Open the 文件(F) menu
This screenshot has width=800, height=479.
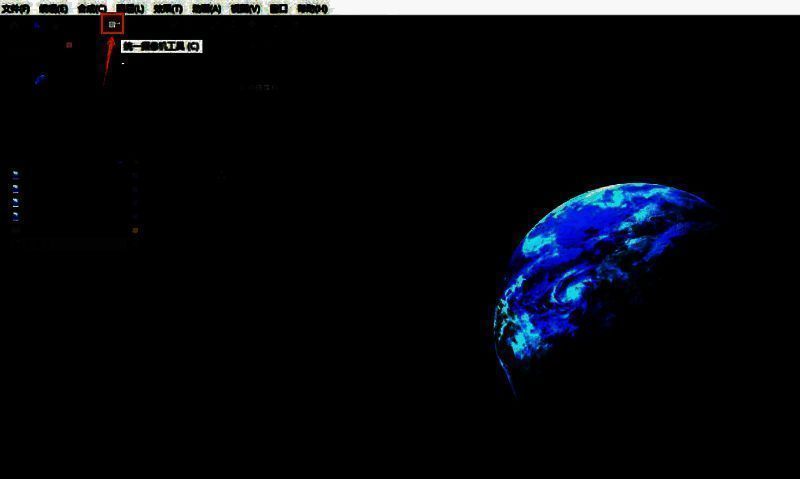(x=15, y=8)
